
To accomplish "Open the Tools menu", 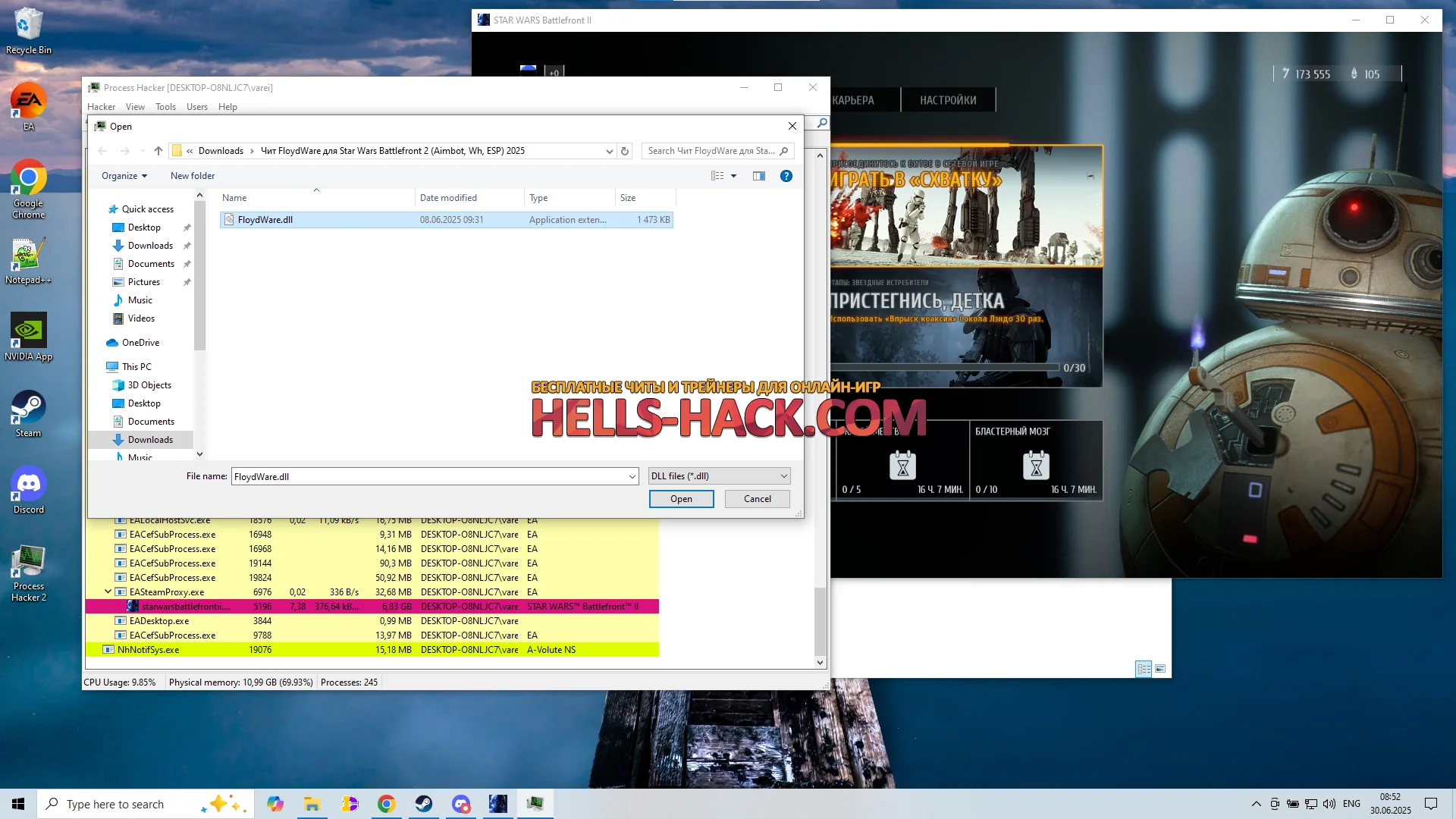I will (x=165, y=107).
